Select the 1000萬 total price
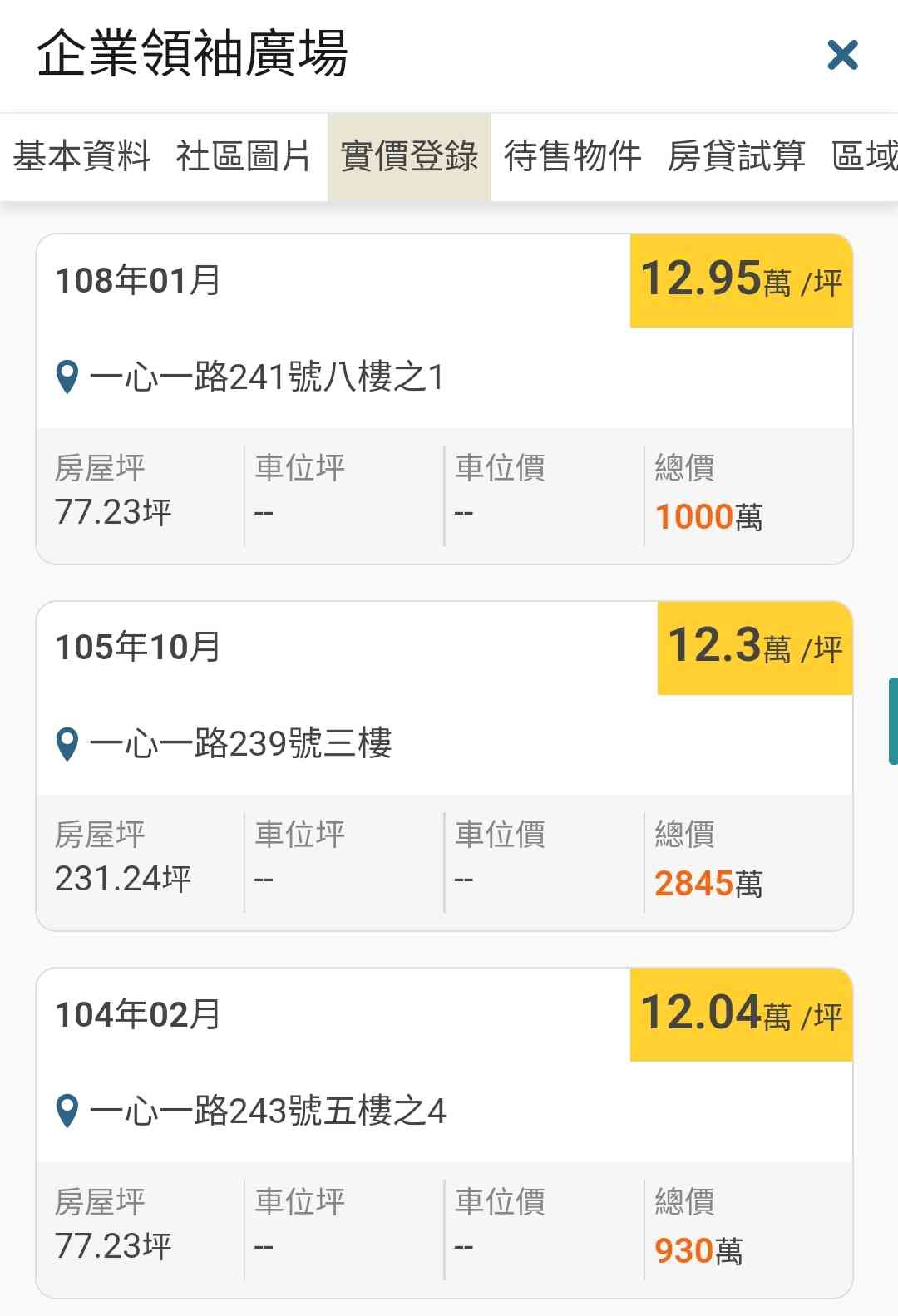This screenshot has width=898, height=1316. (708, 517)
